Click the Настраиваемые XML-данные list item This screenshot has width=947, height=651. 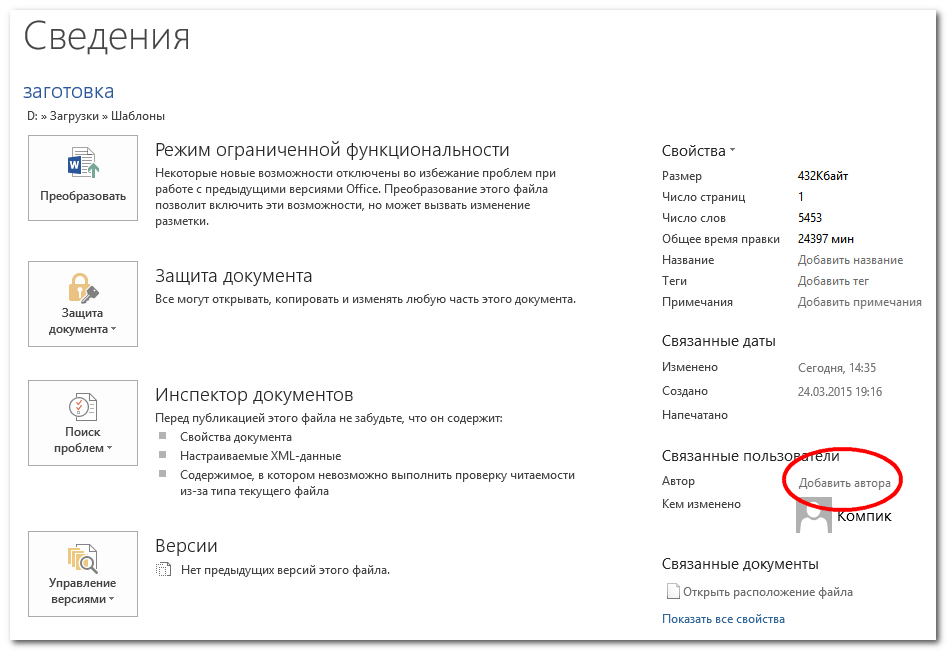click(x=260, y=456)
